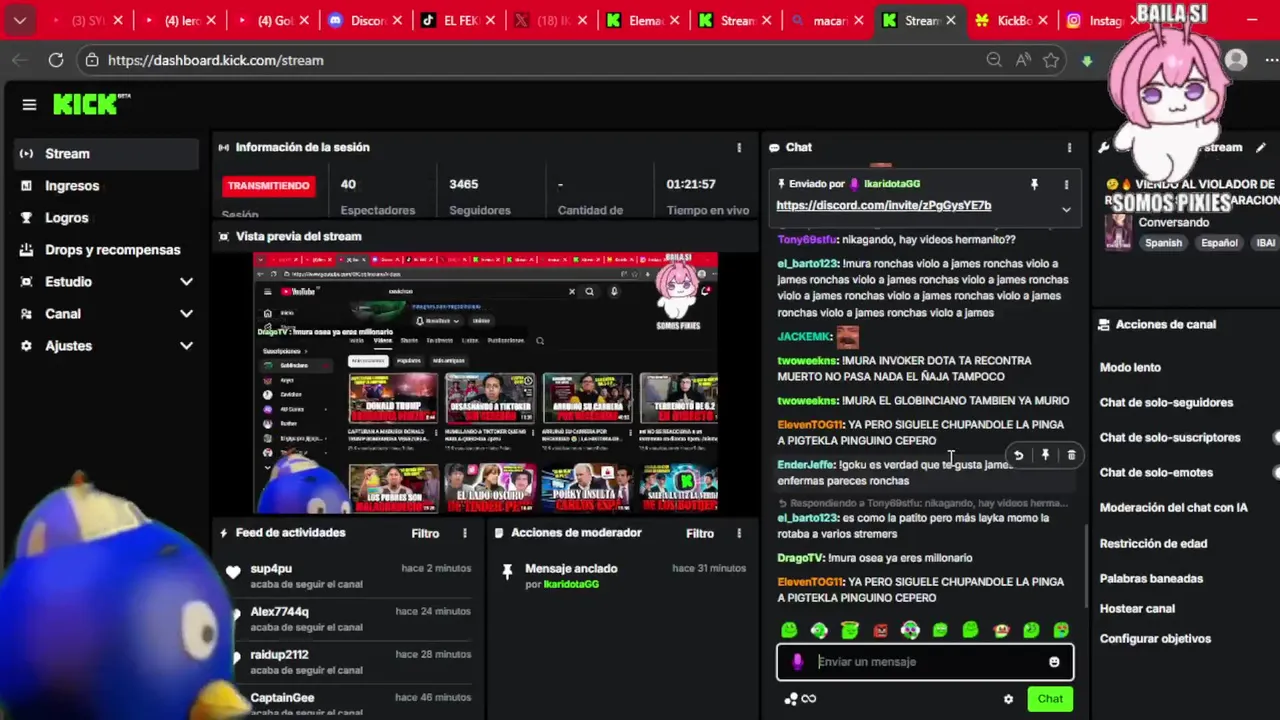The height and width of the screenshot is (720, 1280).
Task: Bookmark this page with the star icon
Action: tap(1051, 60)
